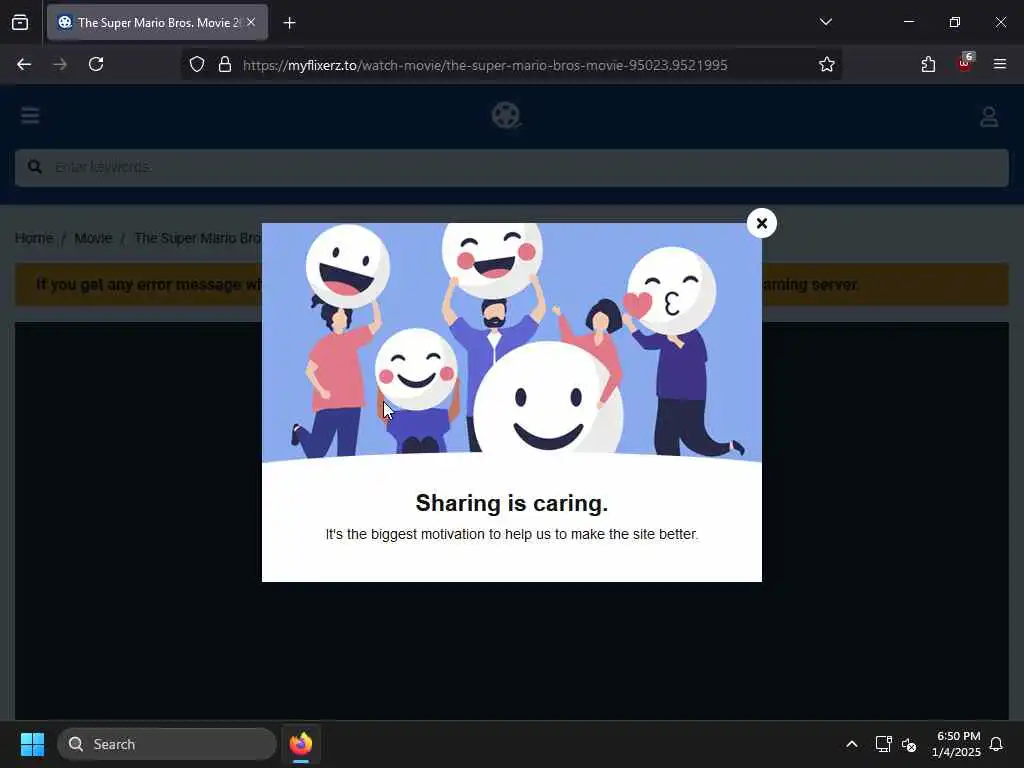Minimize the Firefox window
This screenshot has height=768, width=1024.
[908, 22]
